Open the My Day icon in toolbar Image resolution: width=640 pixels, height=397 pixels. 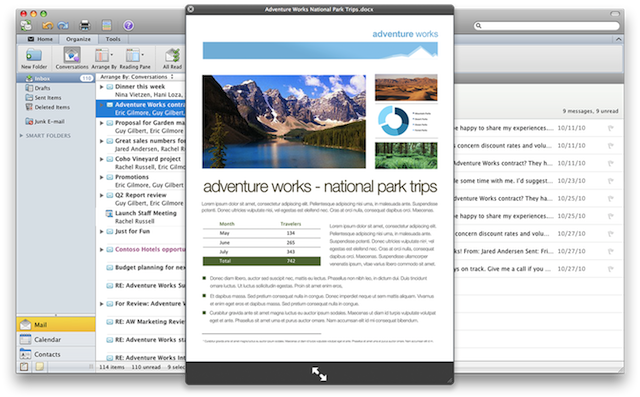point(107,25)
